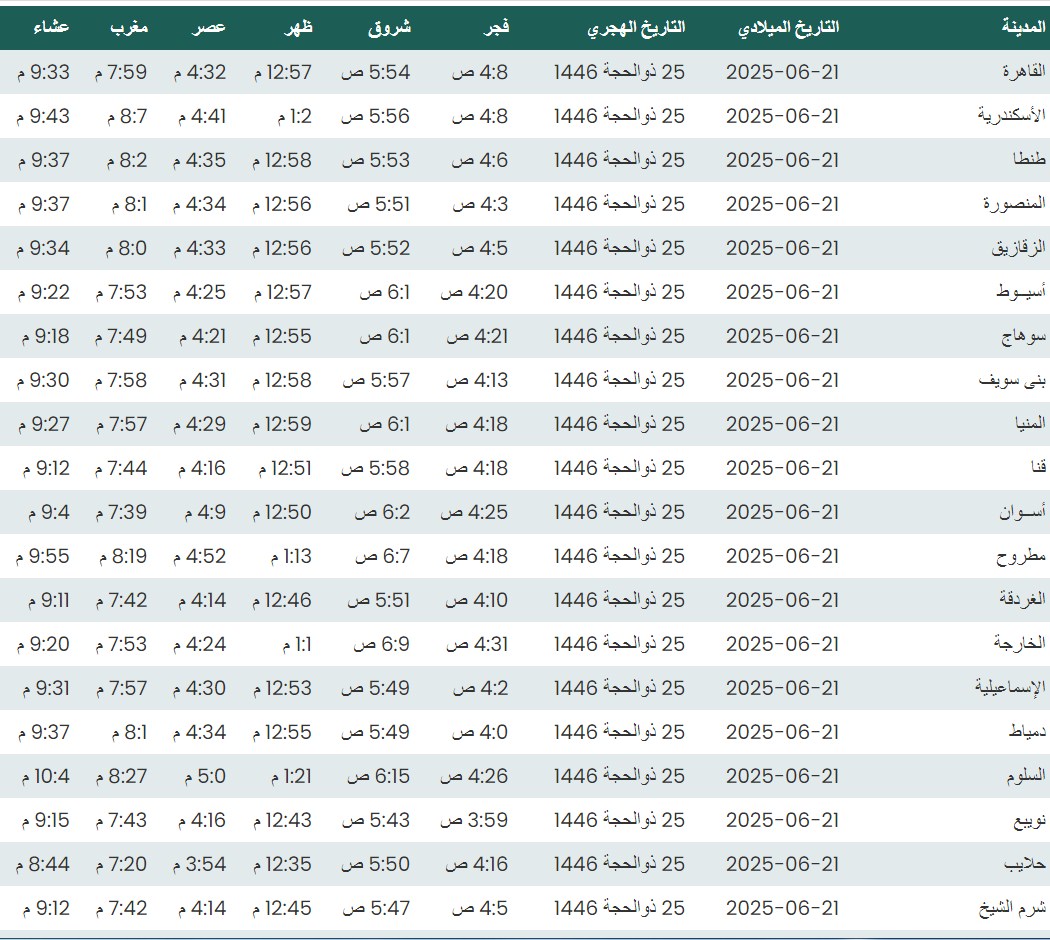This screenshot has height=940, width=1050.
Task: Select the Maghrib time 7:20 for حلايب
Action: pos(121,864)
